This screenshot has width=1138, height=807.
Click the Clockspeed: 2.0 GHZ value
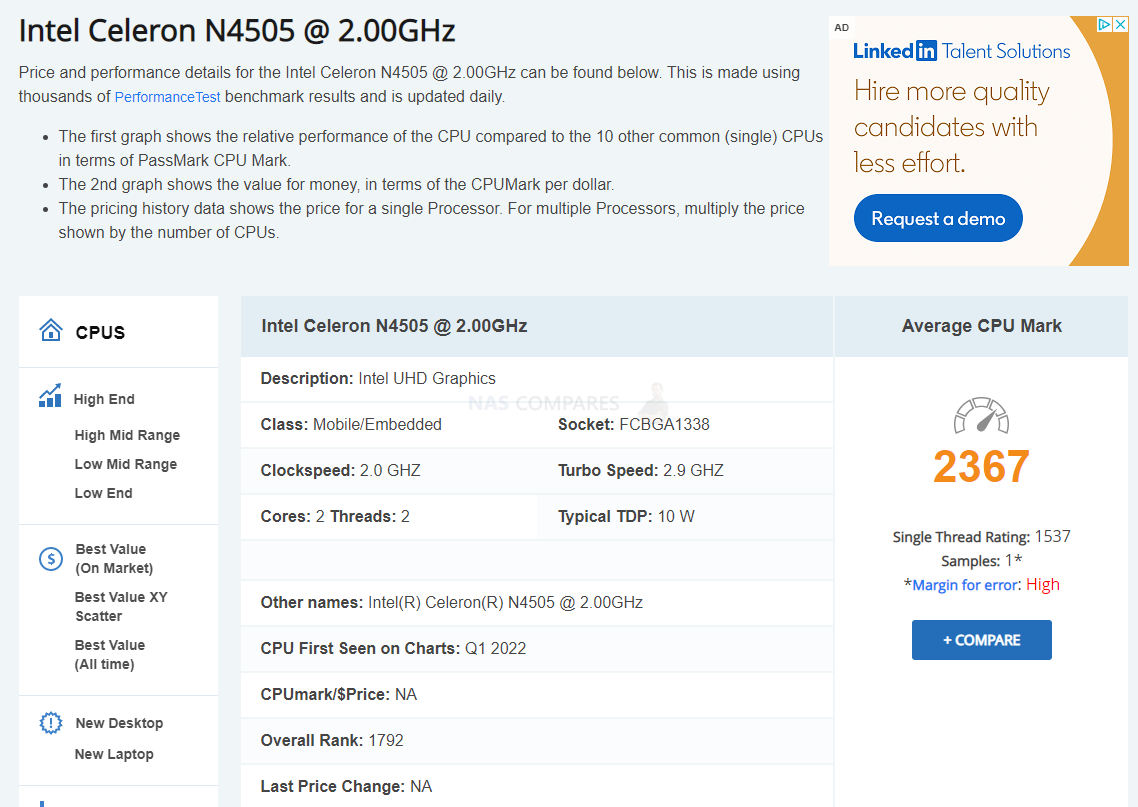[x=340, y=470]
